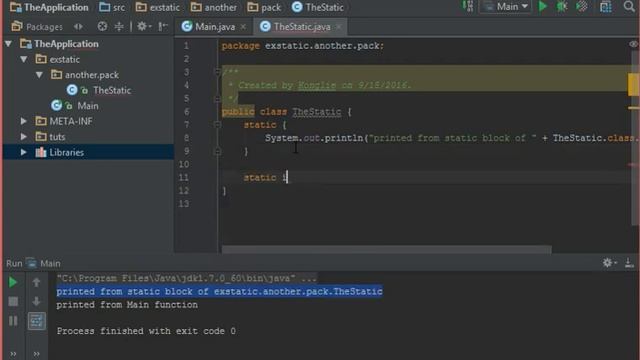This screenshot has width=640, height=360.
Task: Expand the Libraries node
Action: click(24, 152)
